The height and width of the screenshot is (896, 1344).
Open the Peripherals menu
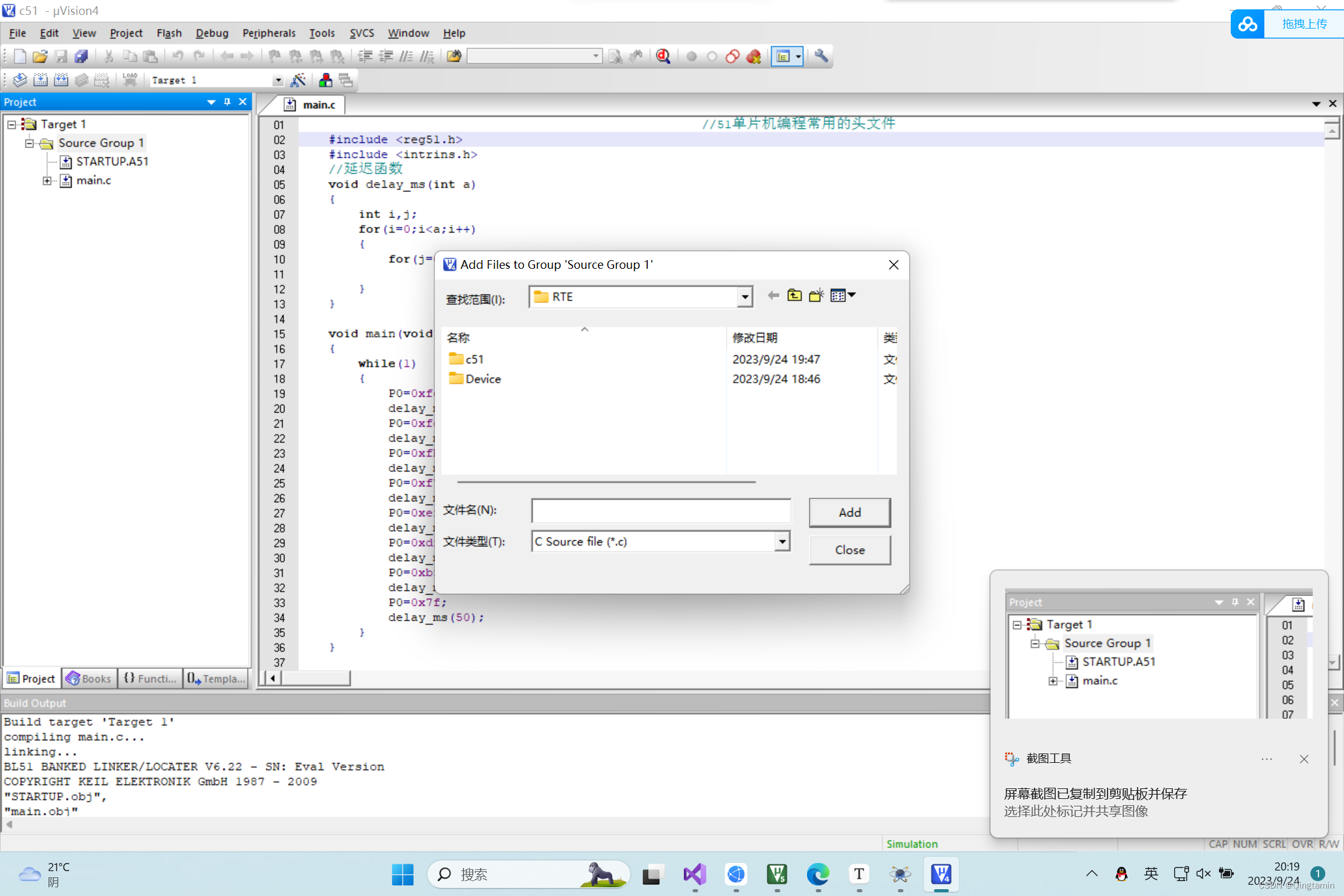(x=269, y=33)
